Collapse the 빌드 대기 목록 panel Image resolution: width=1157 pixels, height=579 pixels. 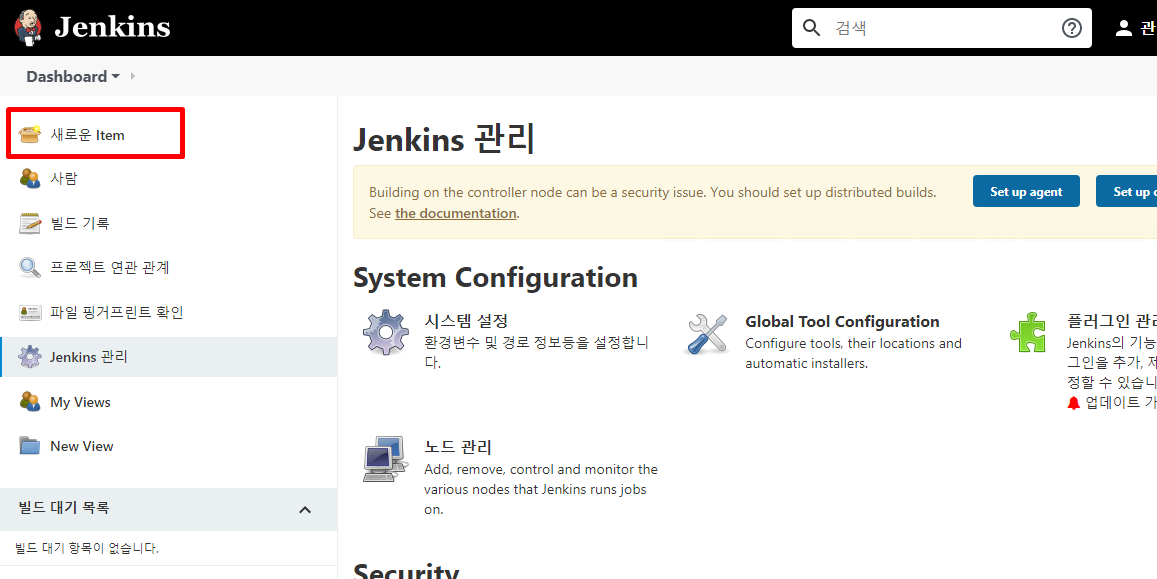click(305, 509)
